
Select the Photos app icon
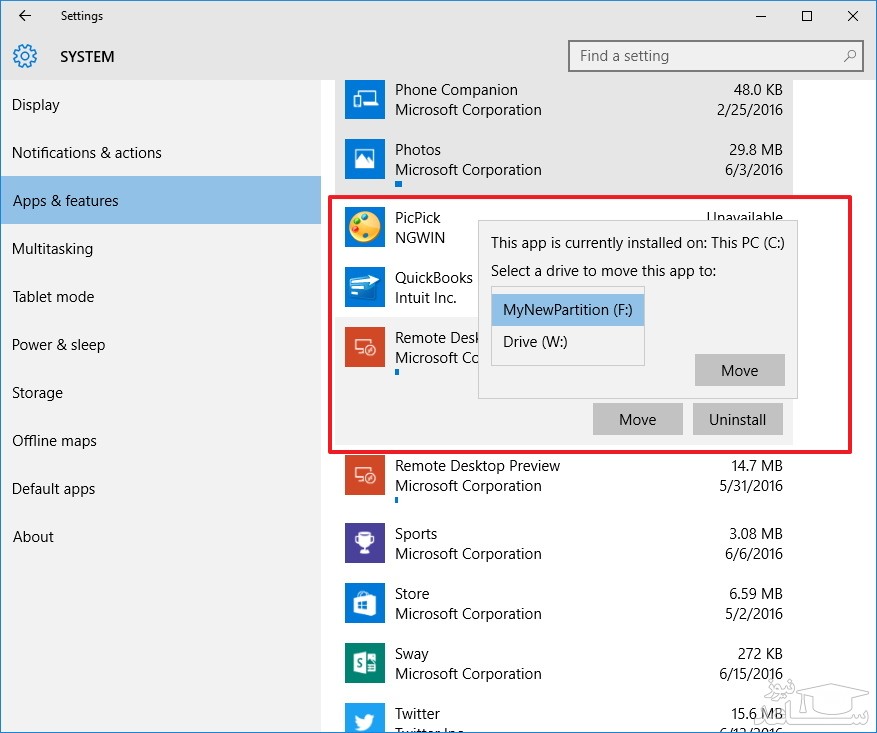tap(364, 159)
